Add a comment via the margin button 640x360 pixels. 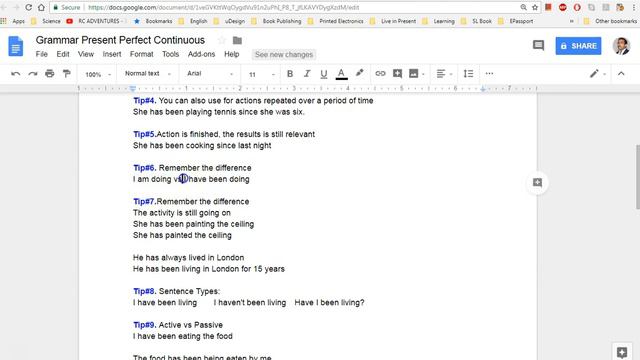pos(537,182)
